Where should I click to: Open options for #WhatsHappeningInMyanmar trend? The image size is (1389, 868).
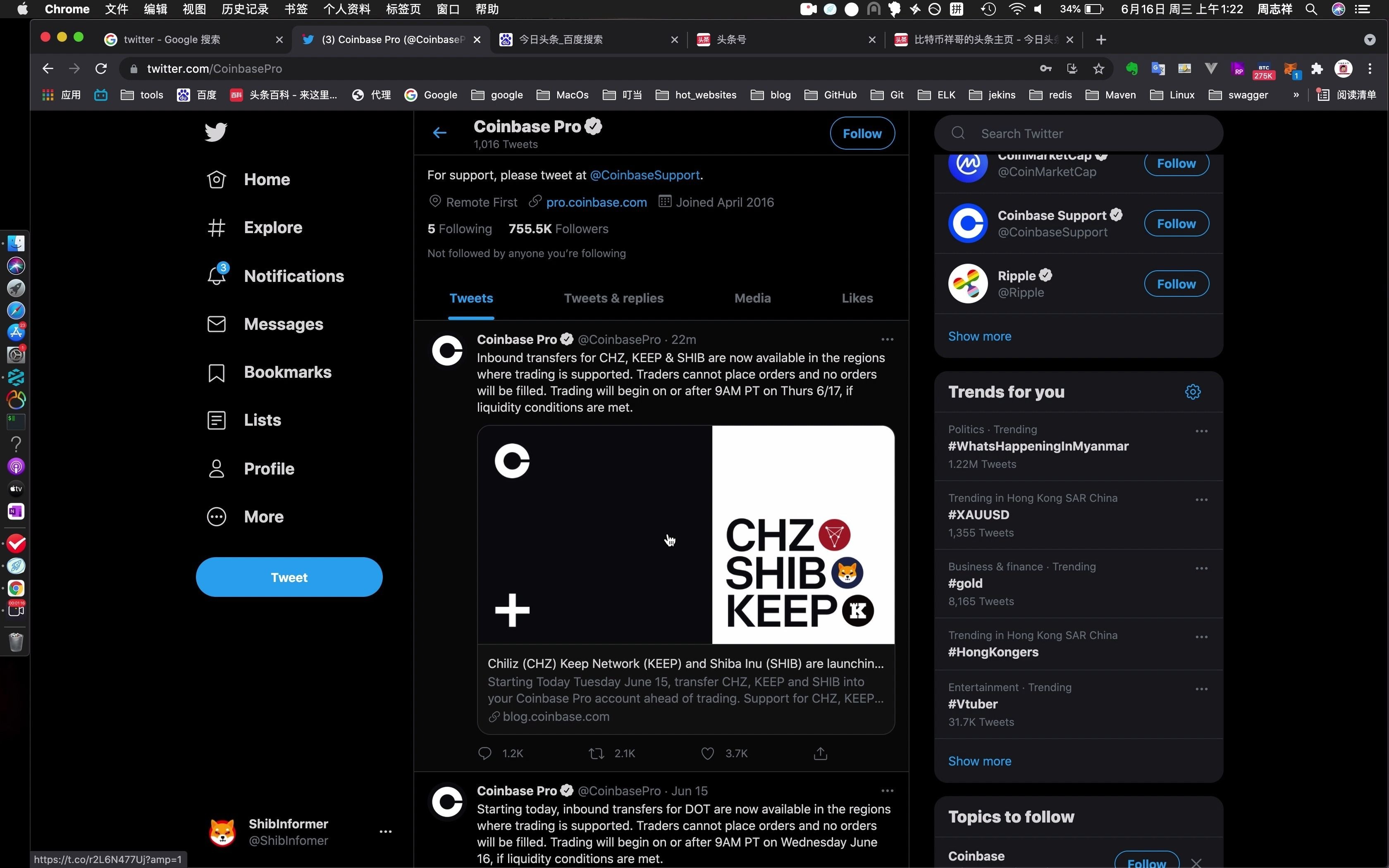pos(1201,431)
